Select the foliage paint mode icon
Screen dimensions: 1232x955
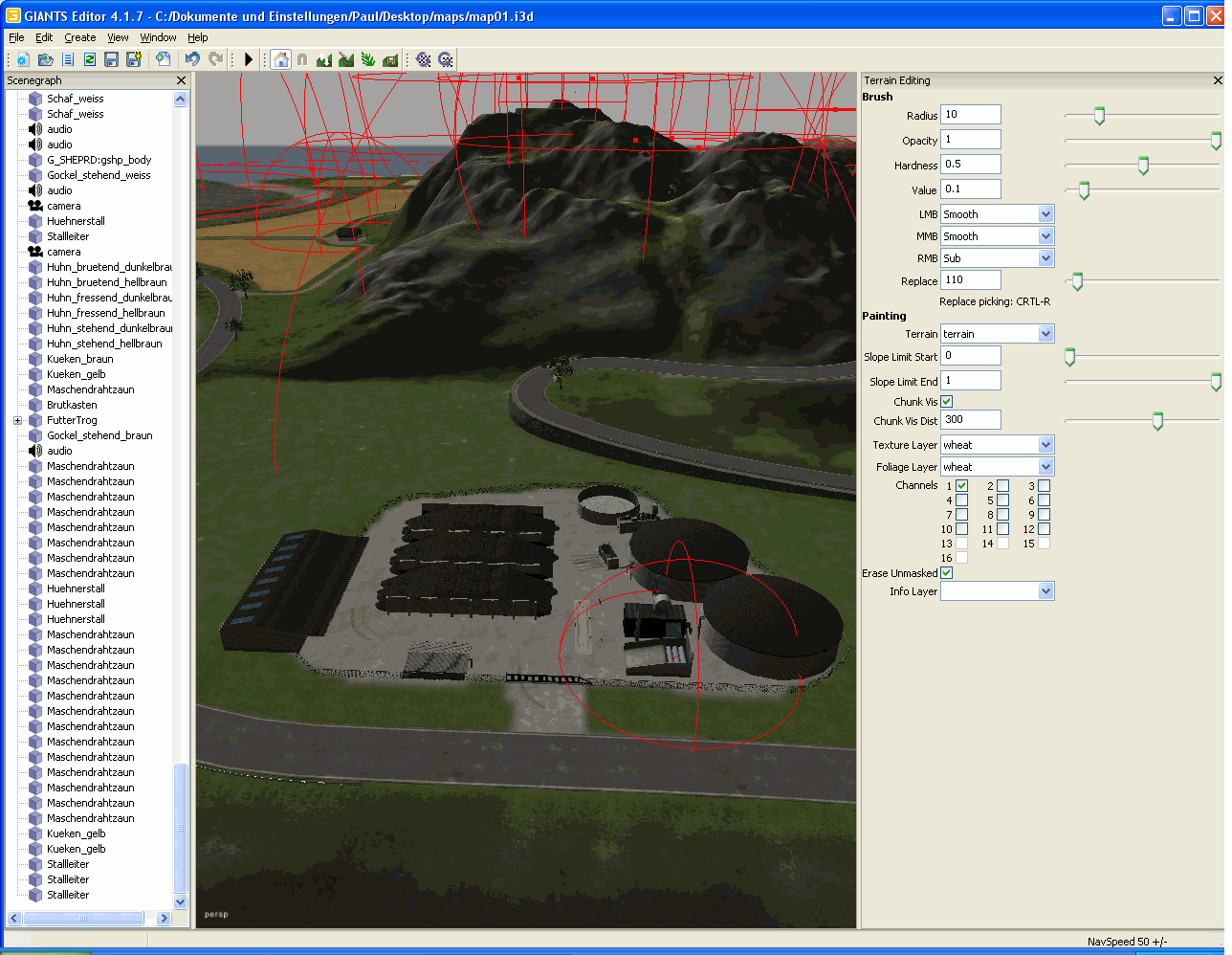coord(368,59)
